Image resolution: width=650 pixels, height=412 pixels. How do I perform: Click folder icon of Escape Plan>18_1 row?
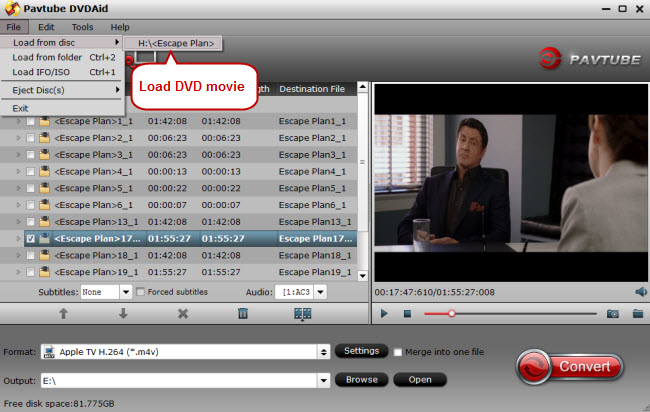click(44, 255)
